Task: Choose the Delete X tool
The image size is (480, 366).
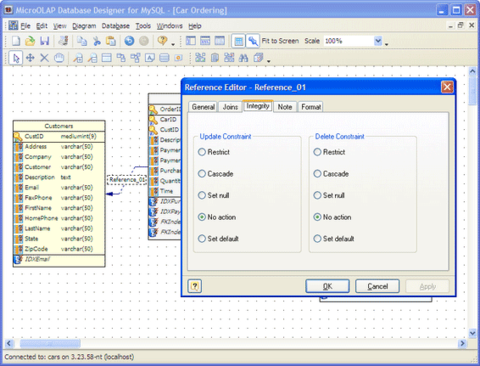Action: [x=44, y=58]
